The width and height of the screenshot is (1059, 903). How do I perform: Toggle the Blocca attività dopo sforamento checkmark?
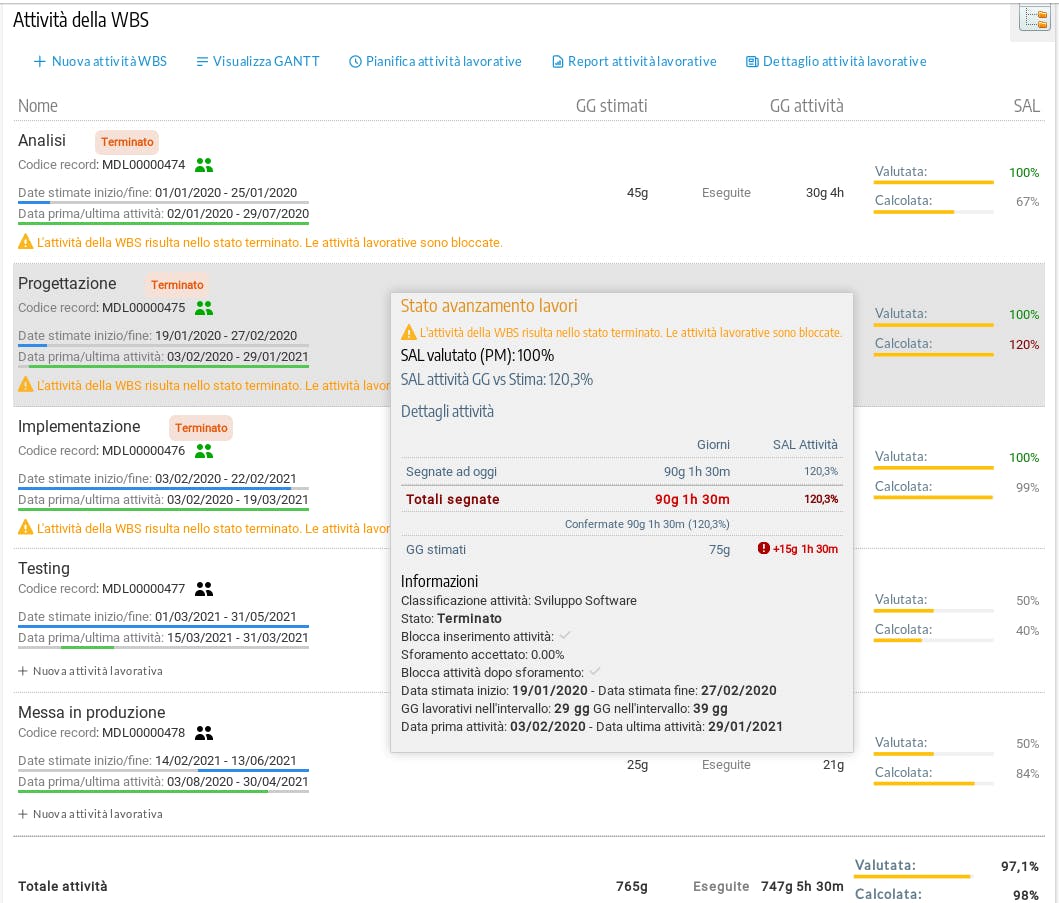[x=595, y=672]
